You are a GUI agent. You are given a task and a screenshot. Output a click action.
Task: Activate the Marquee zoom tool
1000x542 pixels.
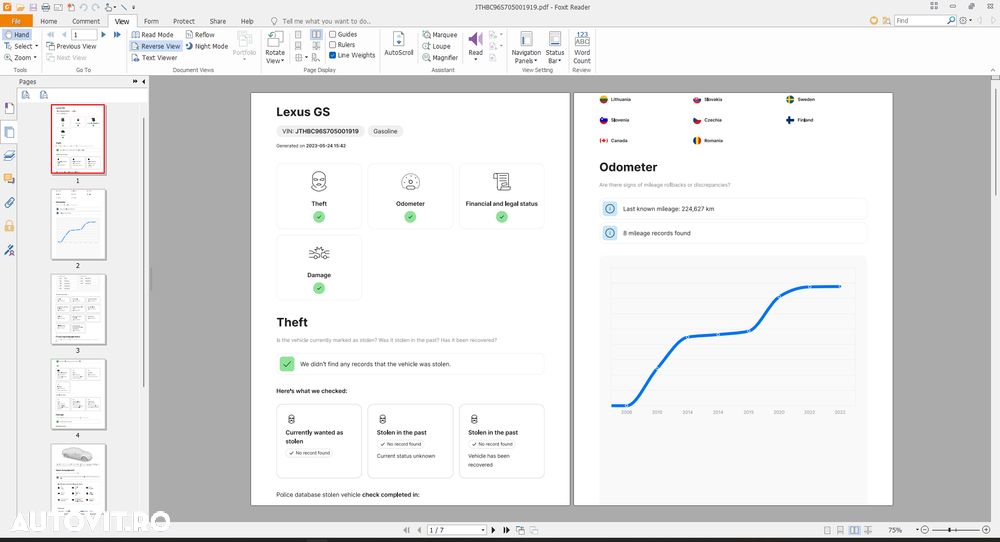(x=439, y=34)
